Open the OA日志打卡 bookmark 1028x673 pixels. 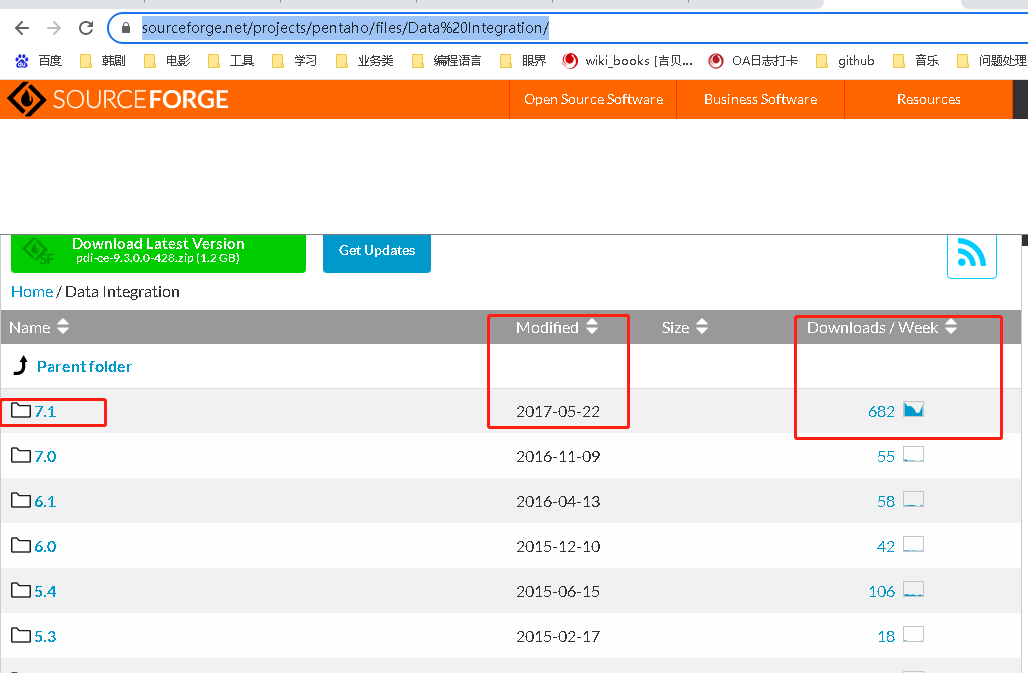[x=753, y=61]
